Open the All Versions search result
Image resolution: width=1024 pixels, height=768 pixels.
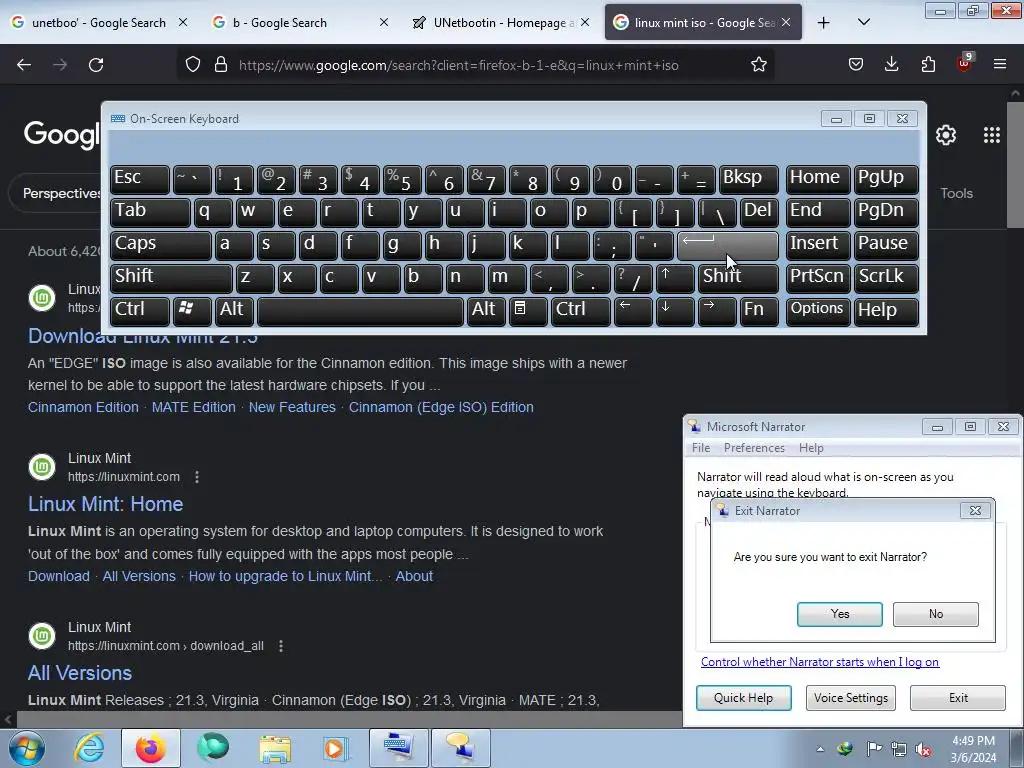tap(80, 673)
